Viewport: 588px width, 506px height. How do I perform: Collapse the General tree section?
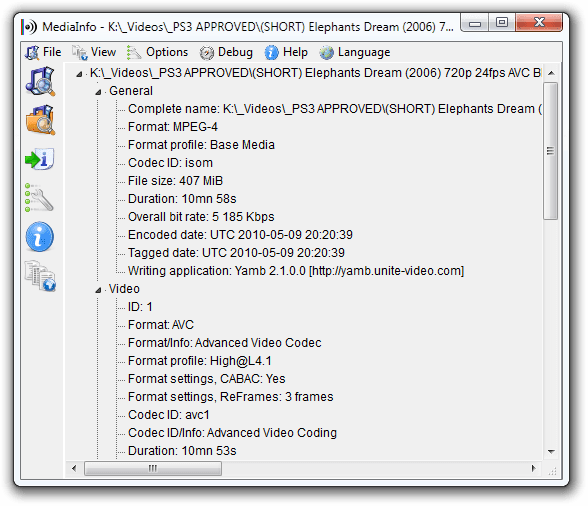(98, 92)
